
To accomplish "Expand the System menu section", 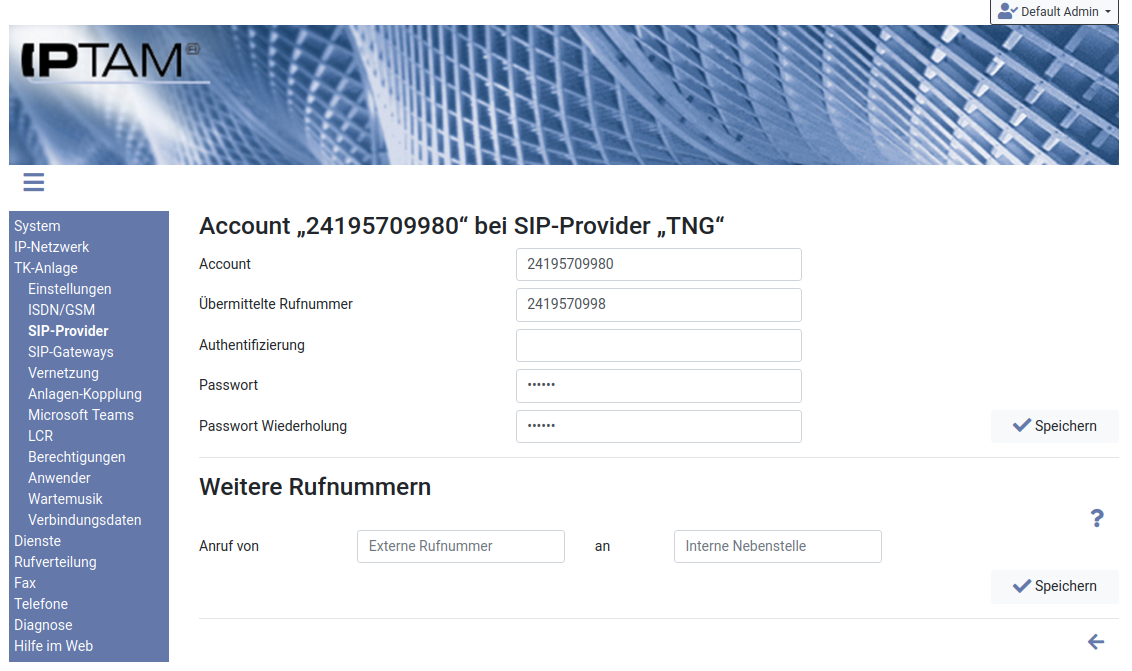I will [x=37, y=226].
